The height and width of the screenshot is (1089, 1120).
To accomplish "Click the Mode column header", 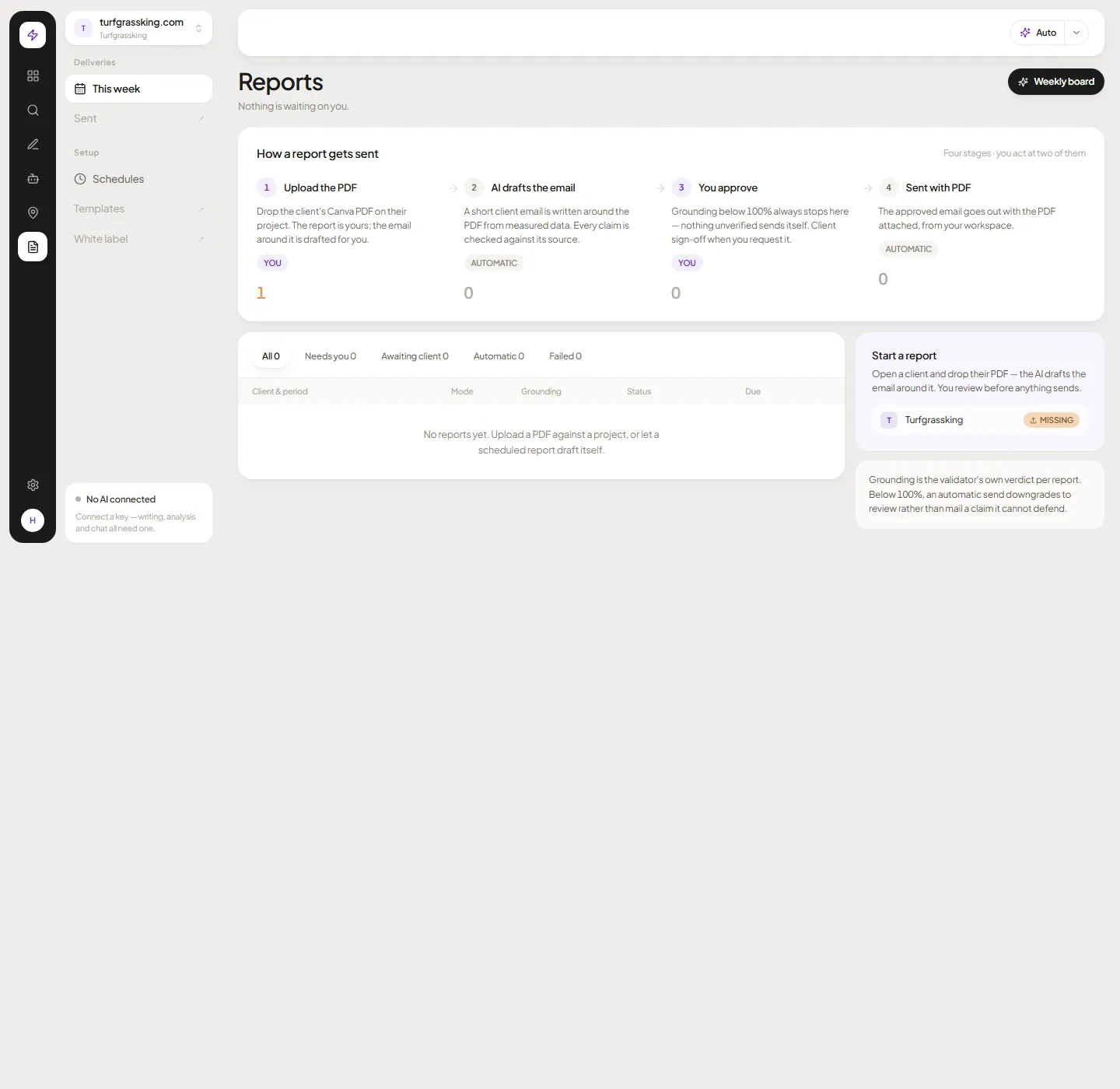I will coord(462,391).
